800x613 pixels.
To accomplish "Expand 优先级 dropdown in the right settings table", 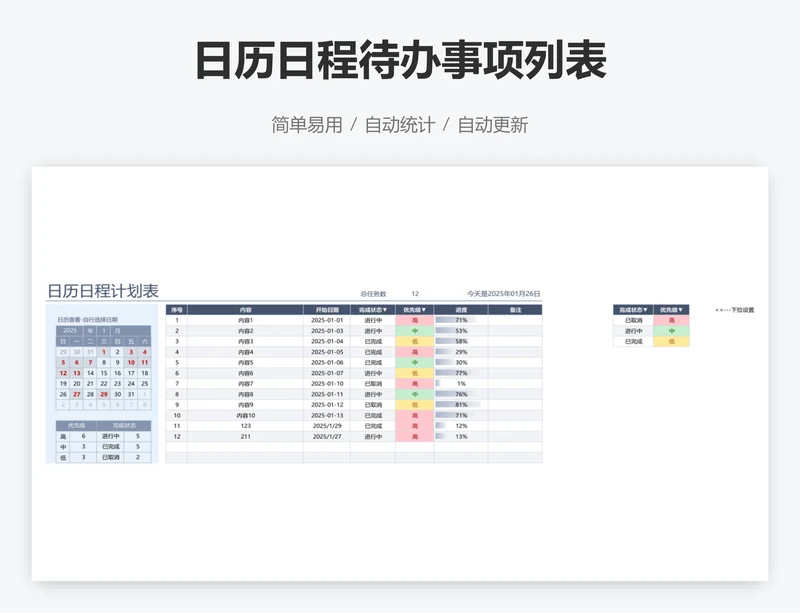I will pos(671,310).
